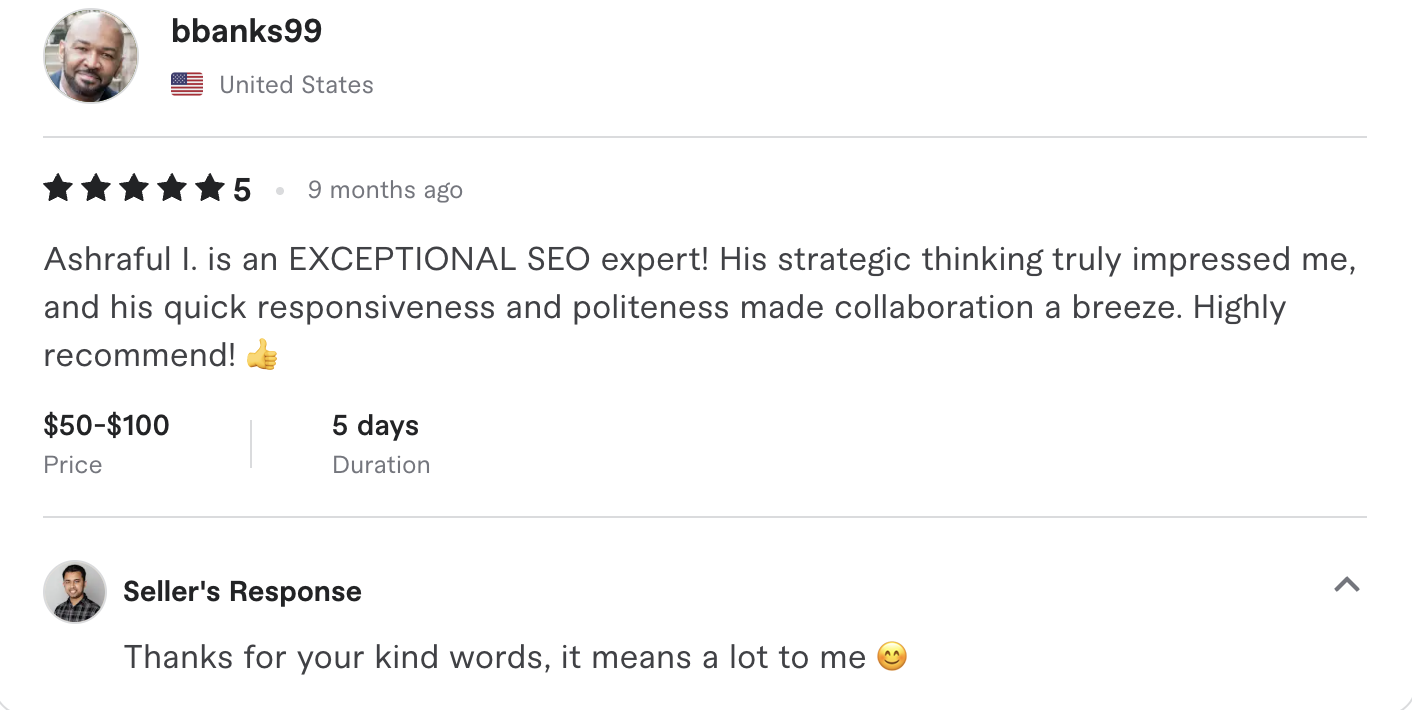Open the Seller's Response heading
Image resolution: width=1412 pixels, height=710 pixels.
coord(242,591)
